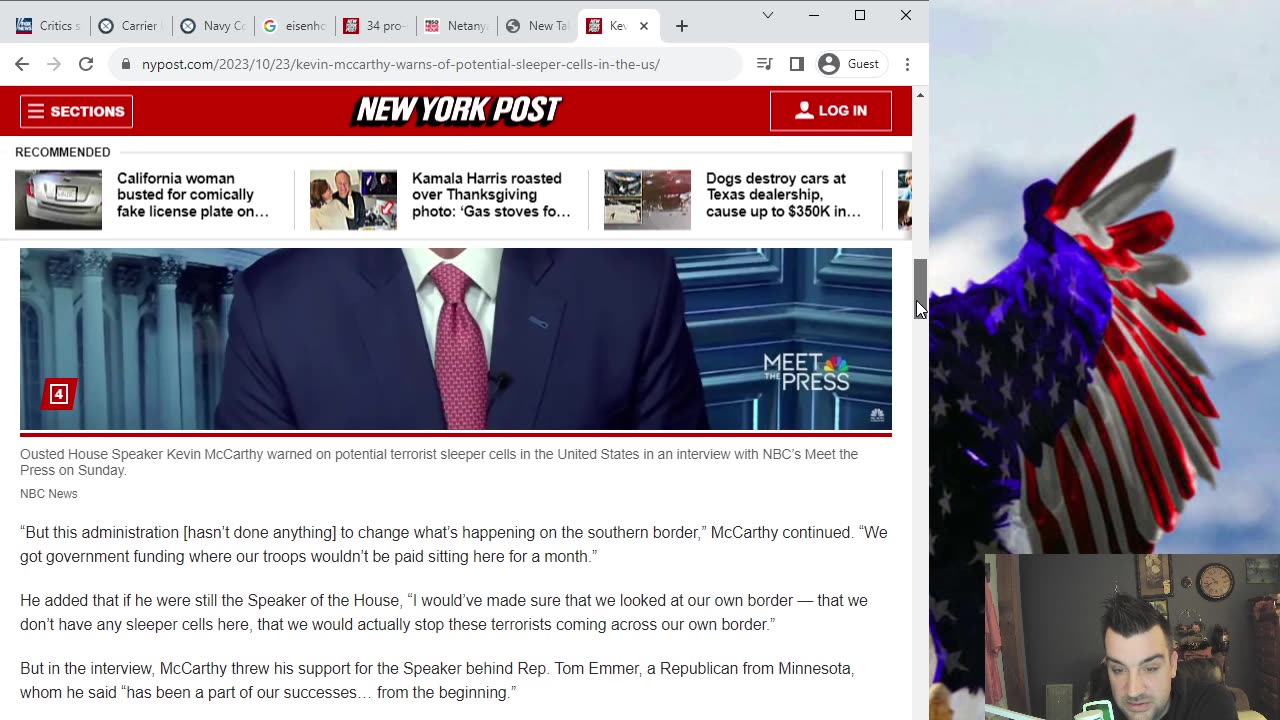Open the Sections menu

pos(76,111)
